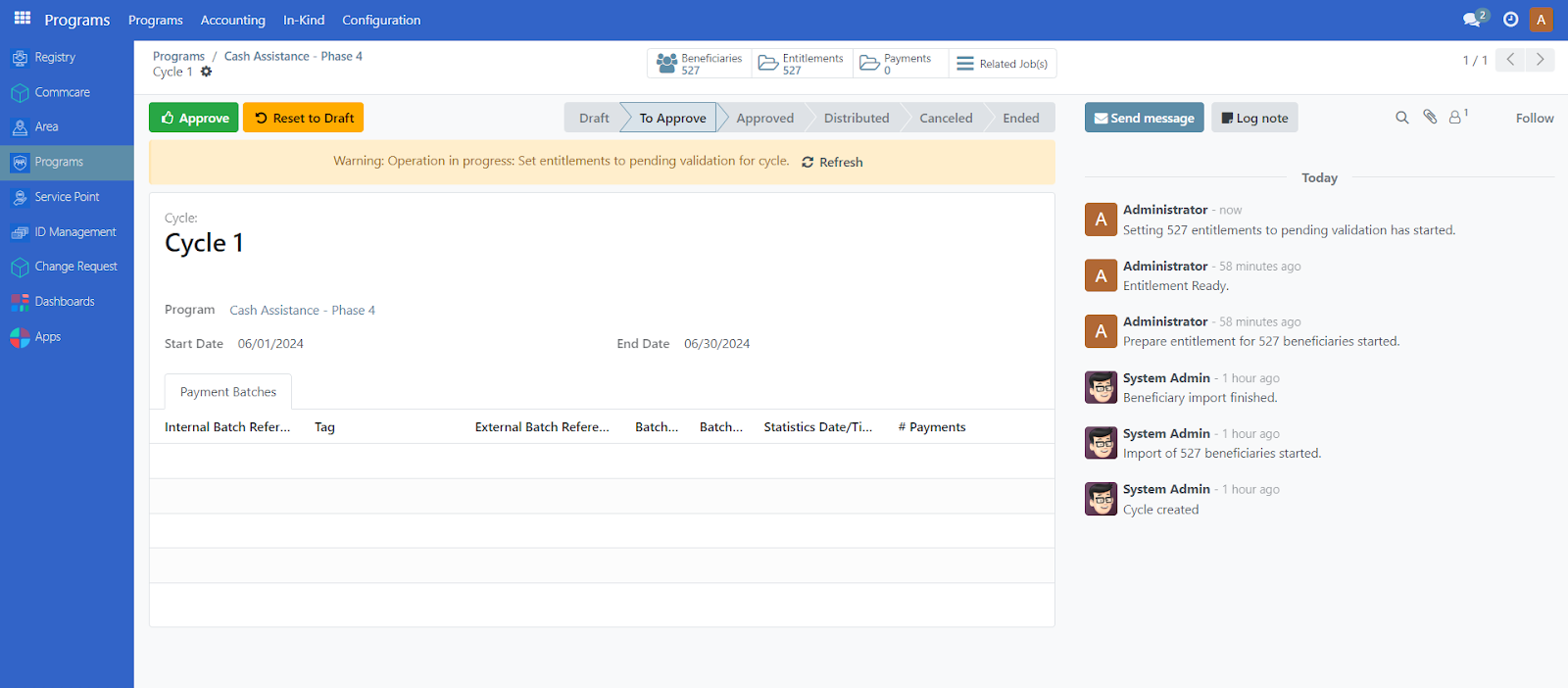
Task: Open the In-Kind menu
Action: point(304,20)
